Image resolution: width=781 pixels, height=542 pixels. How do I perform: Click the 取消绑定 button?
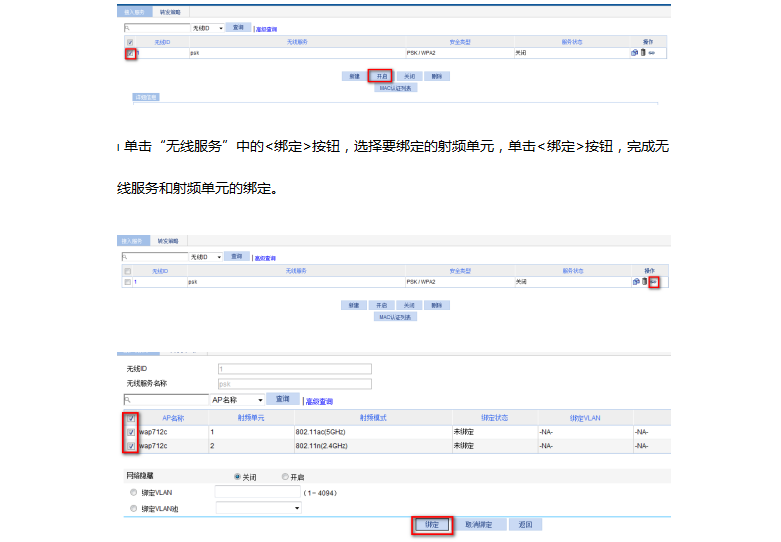click(x=479, y=525)
